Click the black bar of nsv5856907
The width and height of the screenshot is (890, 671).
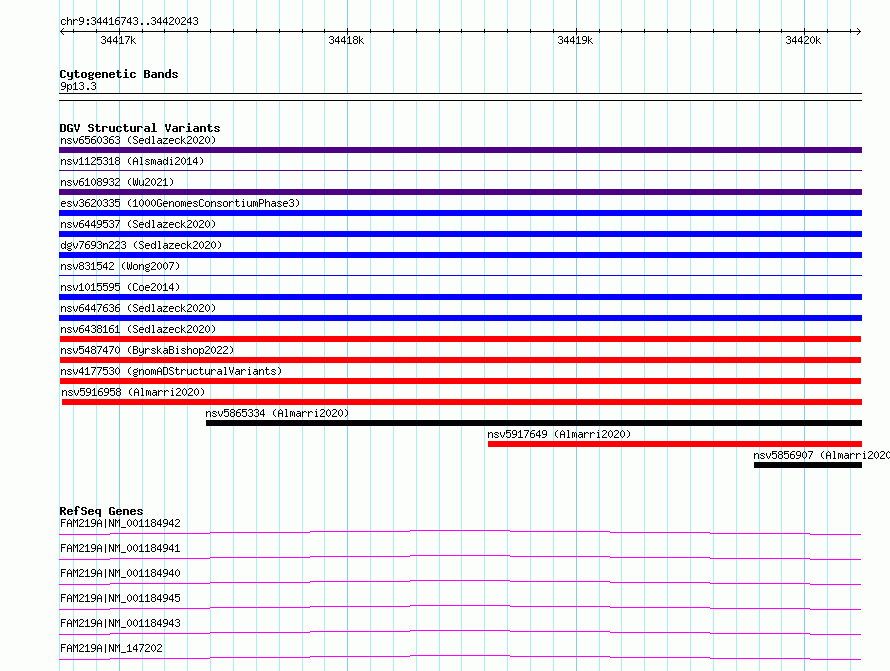pyautogui.click(x=808, y=465)
